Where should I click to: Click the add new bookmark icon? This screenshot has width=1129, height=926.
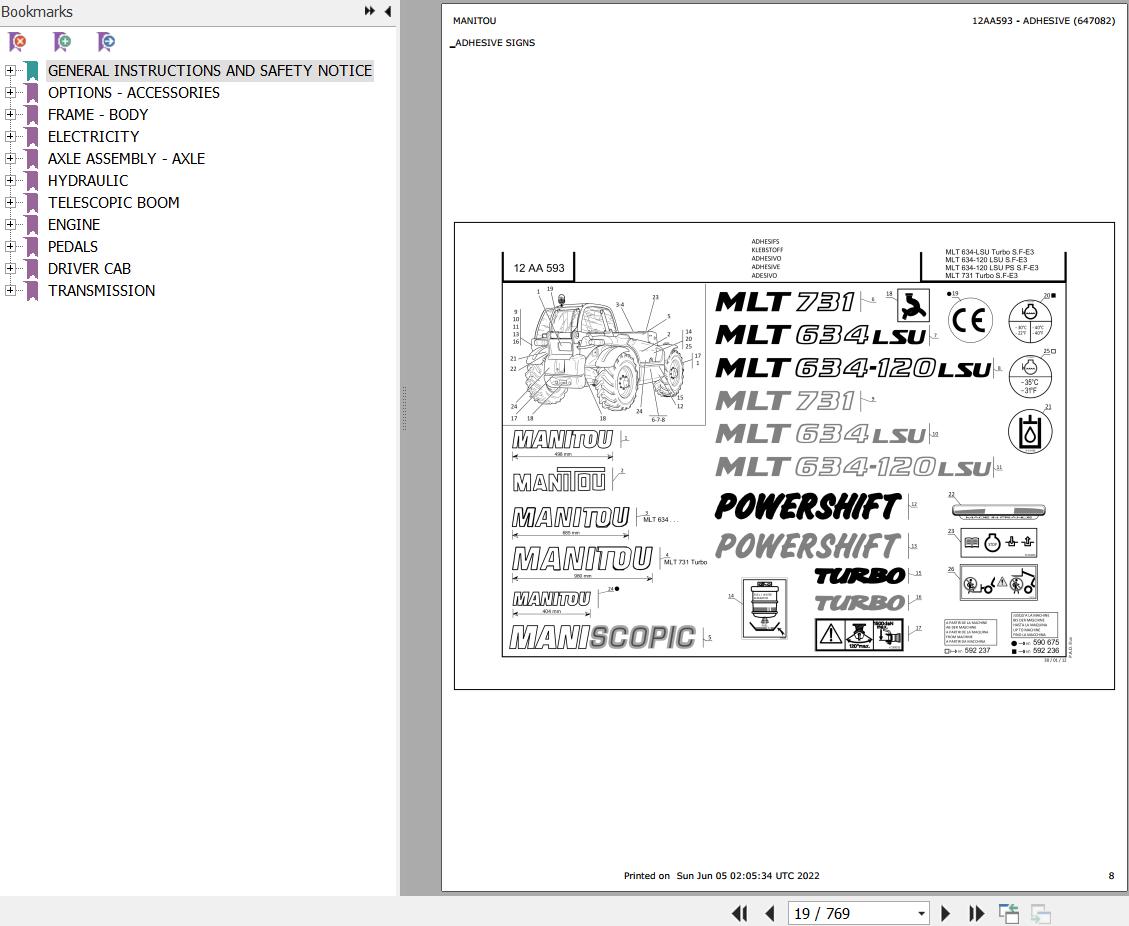click(63, 42)
